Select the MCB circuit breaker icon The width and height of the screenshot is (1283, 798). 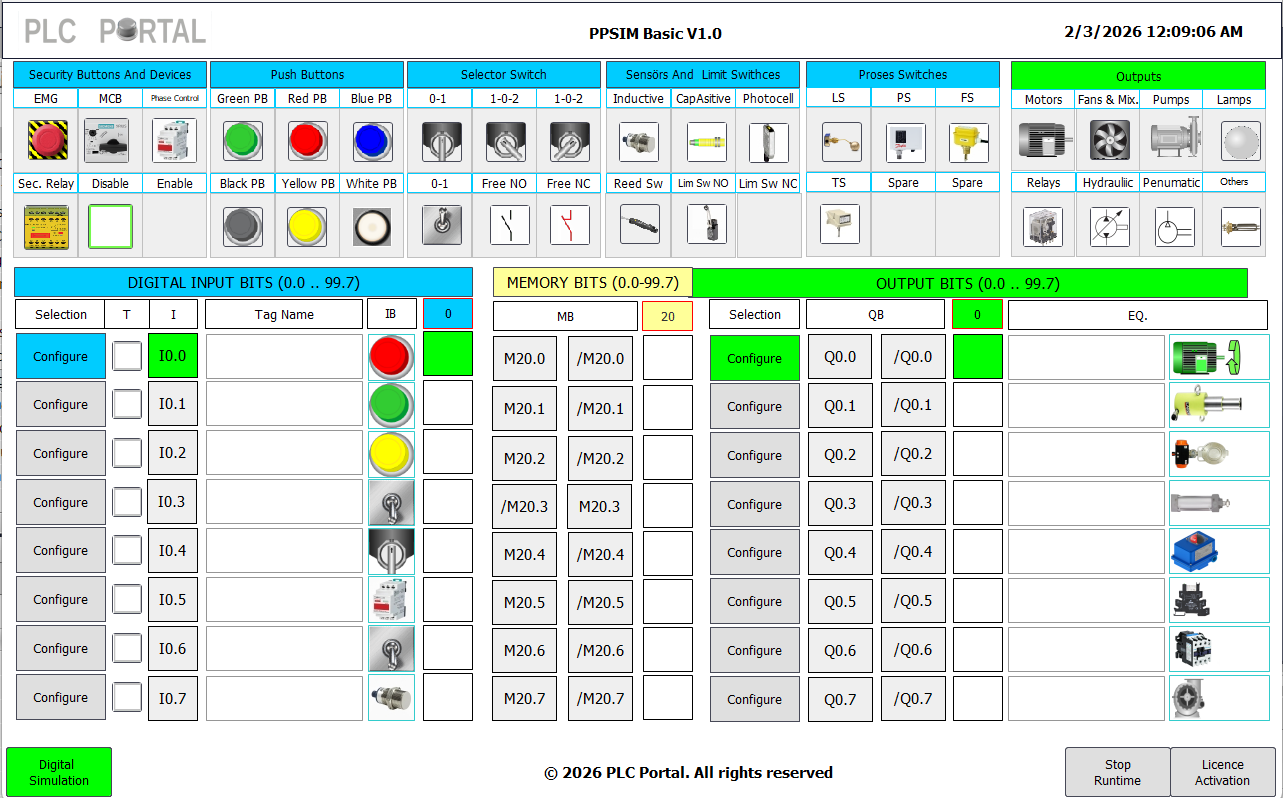[x=110, y=141]
